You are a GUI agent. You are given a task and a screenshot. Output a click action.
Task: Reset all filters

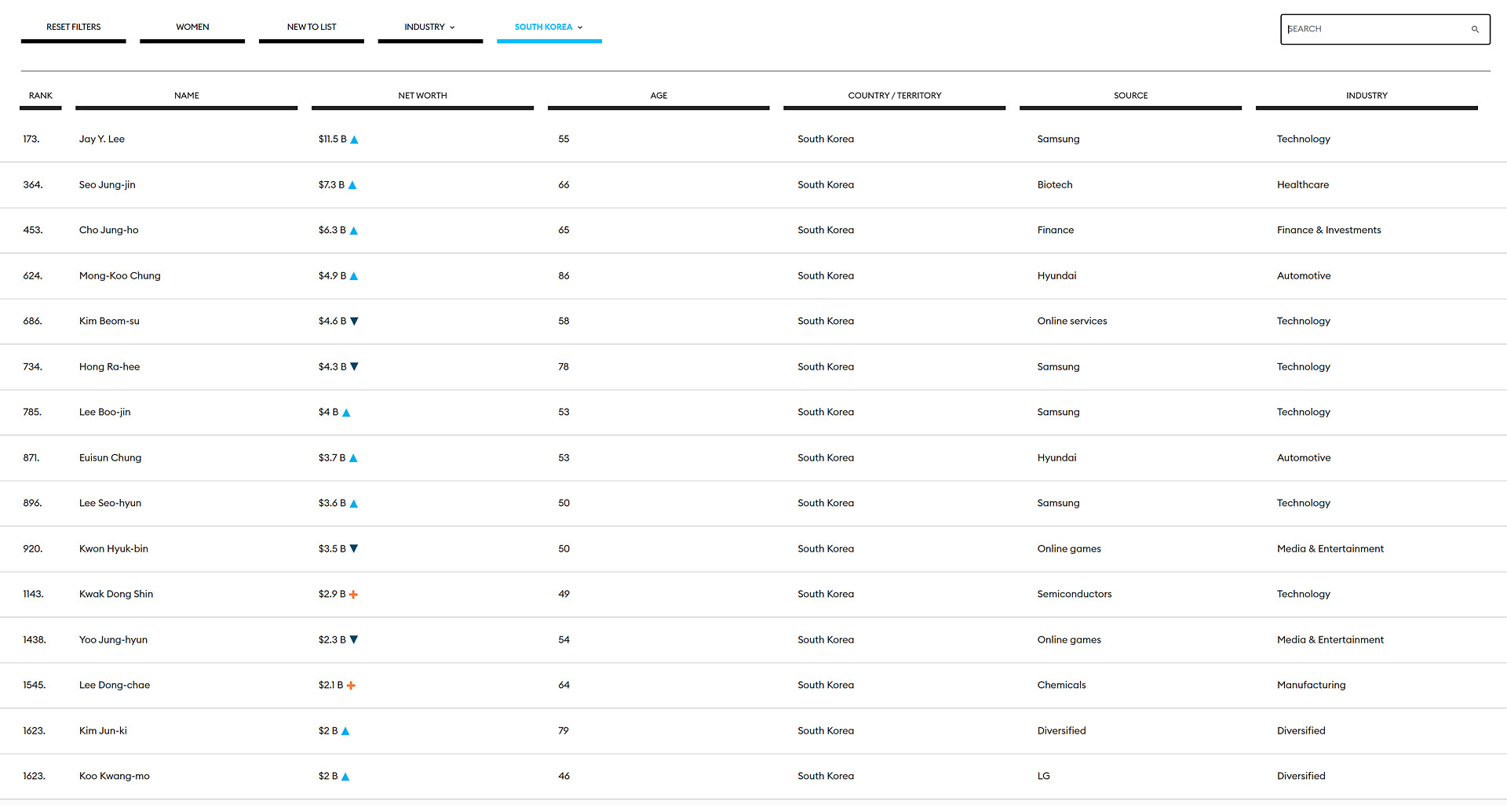tap(74, 27)
